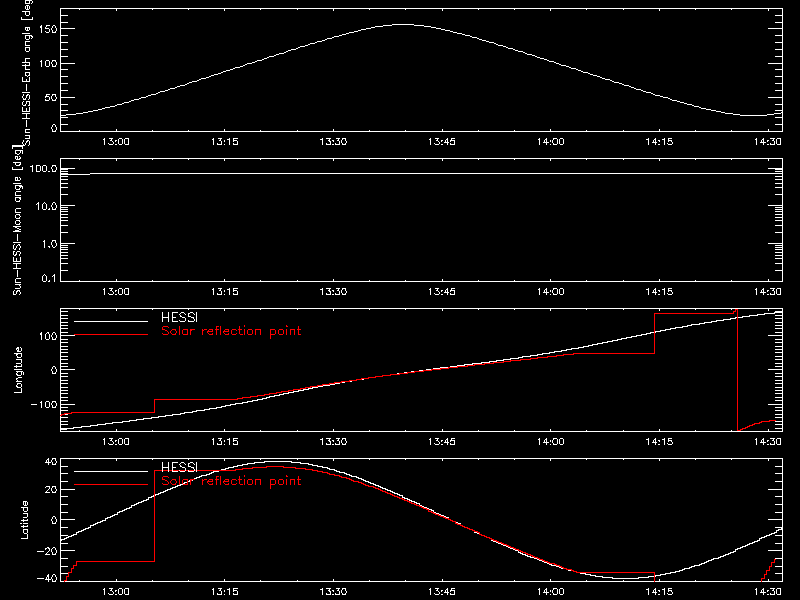
Task: Click the 150 tick on Earth angle plot
Action: click(x=49, y=29)
